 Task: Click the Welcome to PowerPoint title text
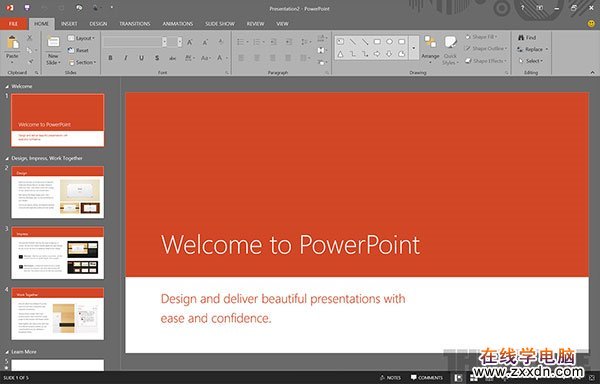point(290,244)
